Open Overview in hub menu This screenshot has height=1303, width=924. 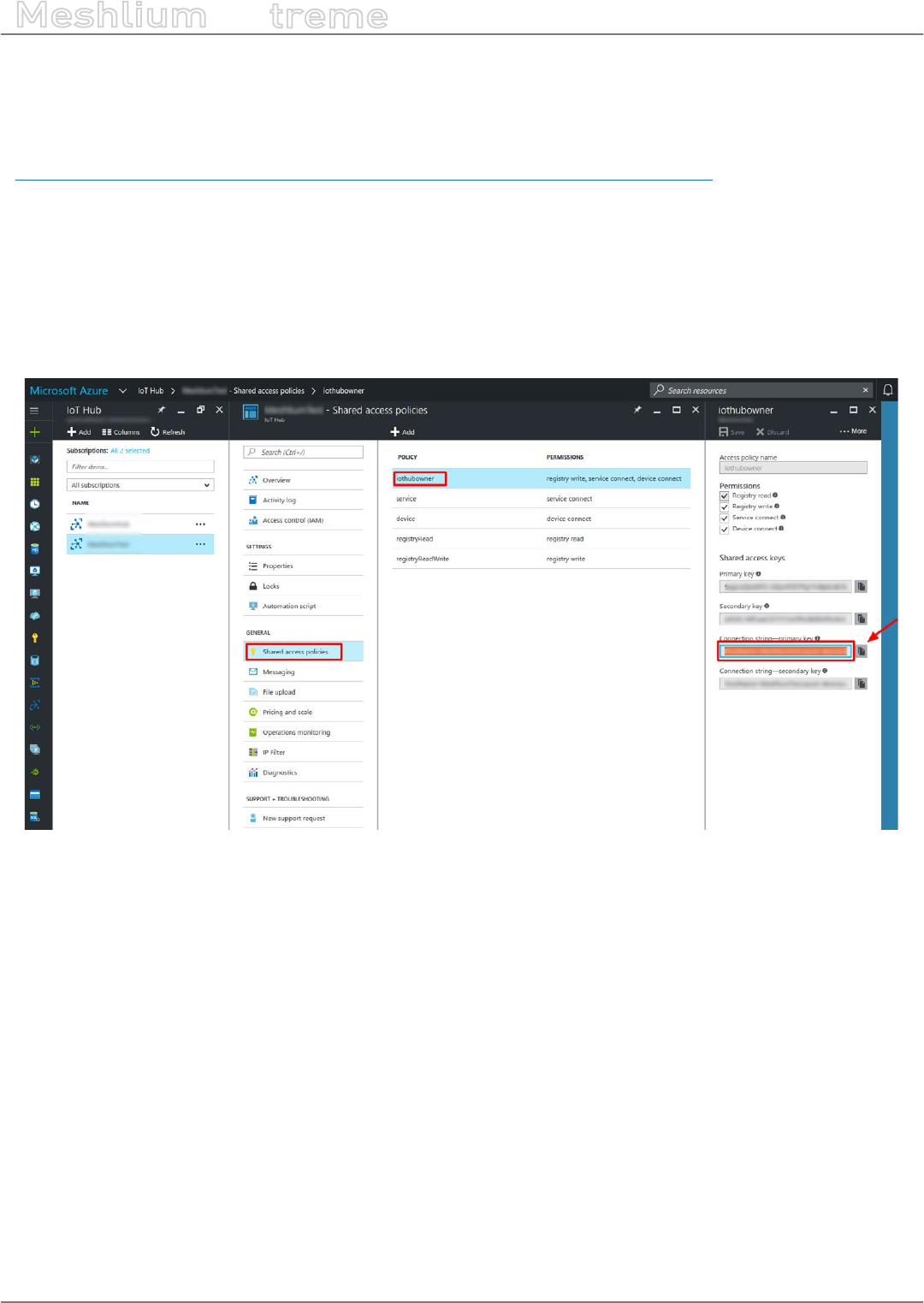304,480
